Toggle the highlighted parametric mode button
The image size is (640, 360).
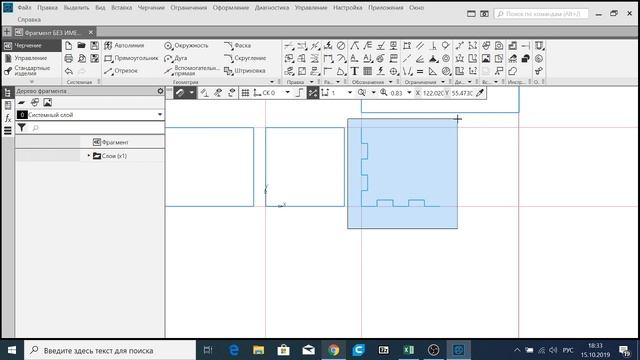(313, 93)
